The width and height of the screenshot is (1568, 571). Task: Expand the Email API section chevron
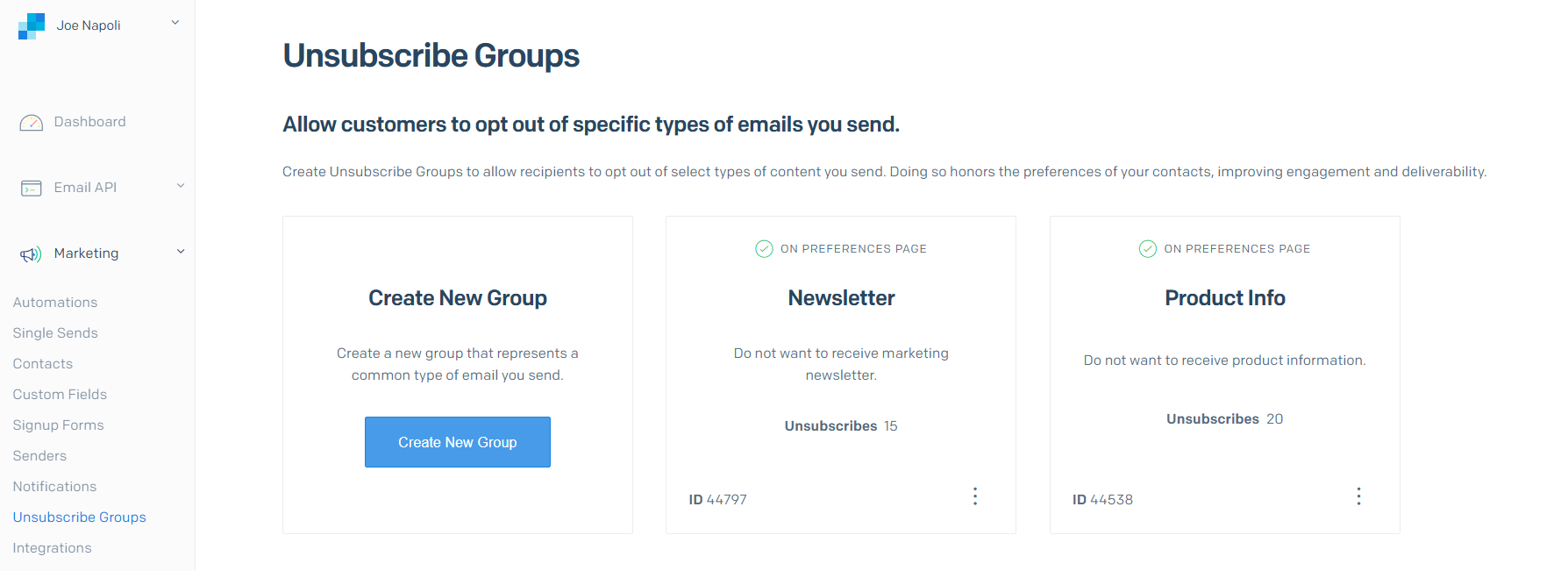pyautogui.click(x=181, y=186)
